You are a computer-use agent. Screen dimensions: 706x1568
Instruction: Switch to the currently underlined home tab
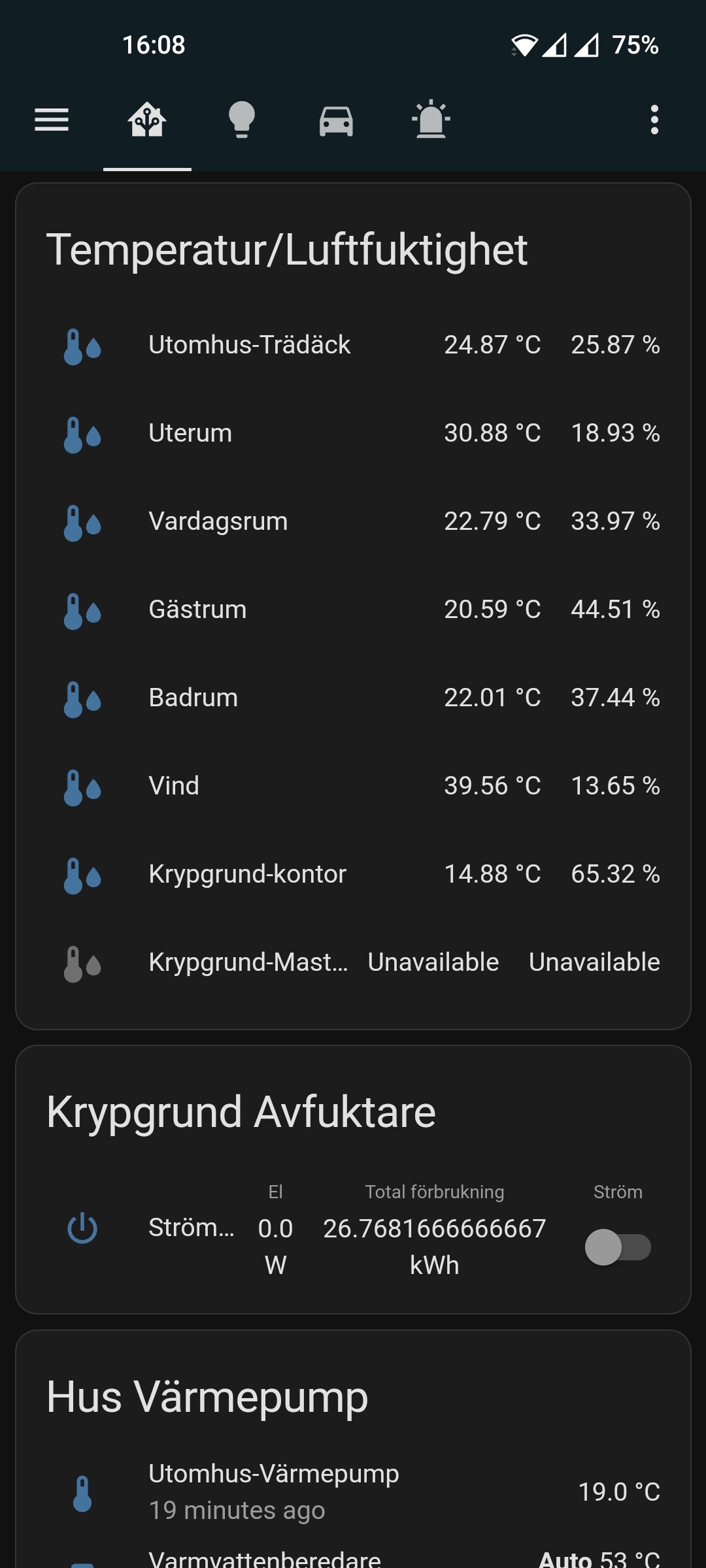tap(148, 120)
